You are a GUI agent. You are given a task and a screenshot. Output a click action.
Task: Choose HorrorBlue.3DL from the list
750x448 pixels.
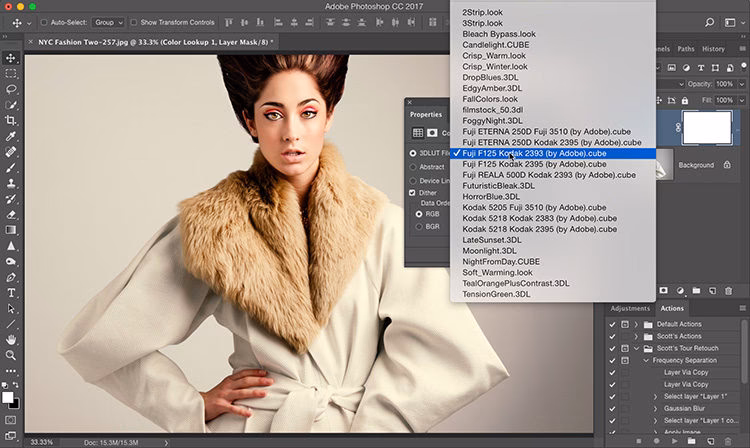pyautogui.click(x=491, y=197)
